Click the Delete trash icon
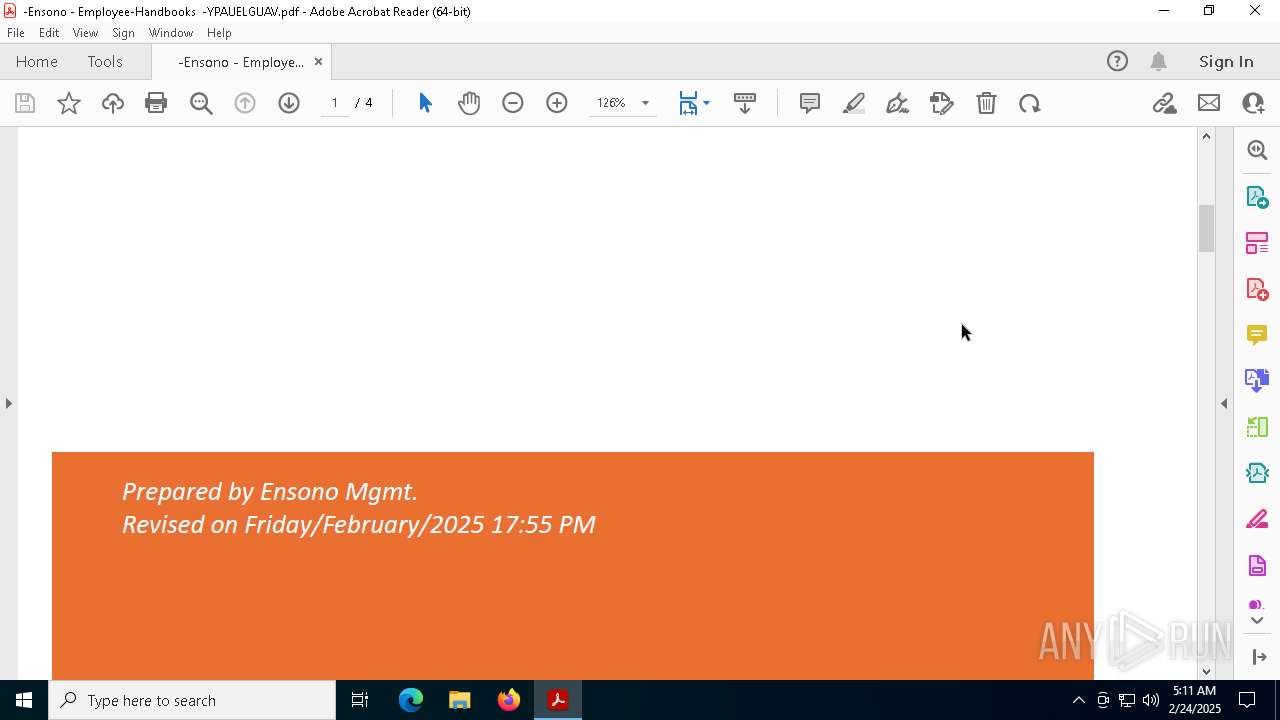This screenshot has height=720, width=1280. [x=986, y=103]
